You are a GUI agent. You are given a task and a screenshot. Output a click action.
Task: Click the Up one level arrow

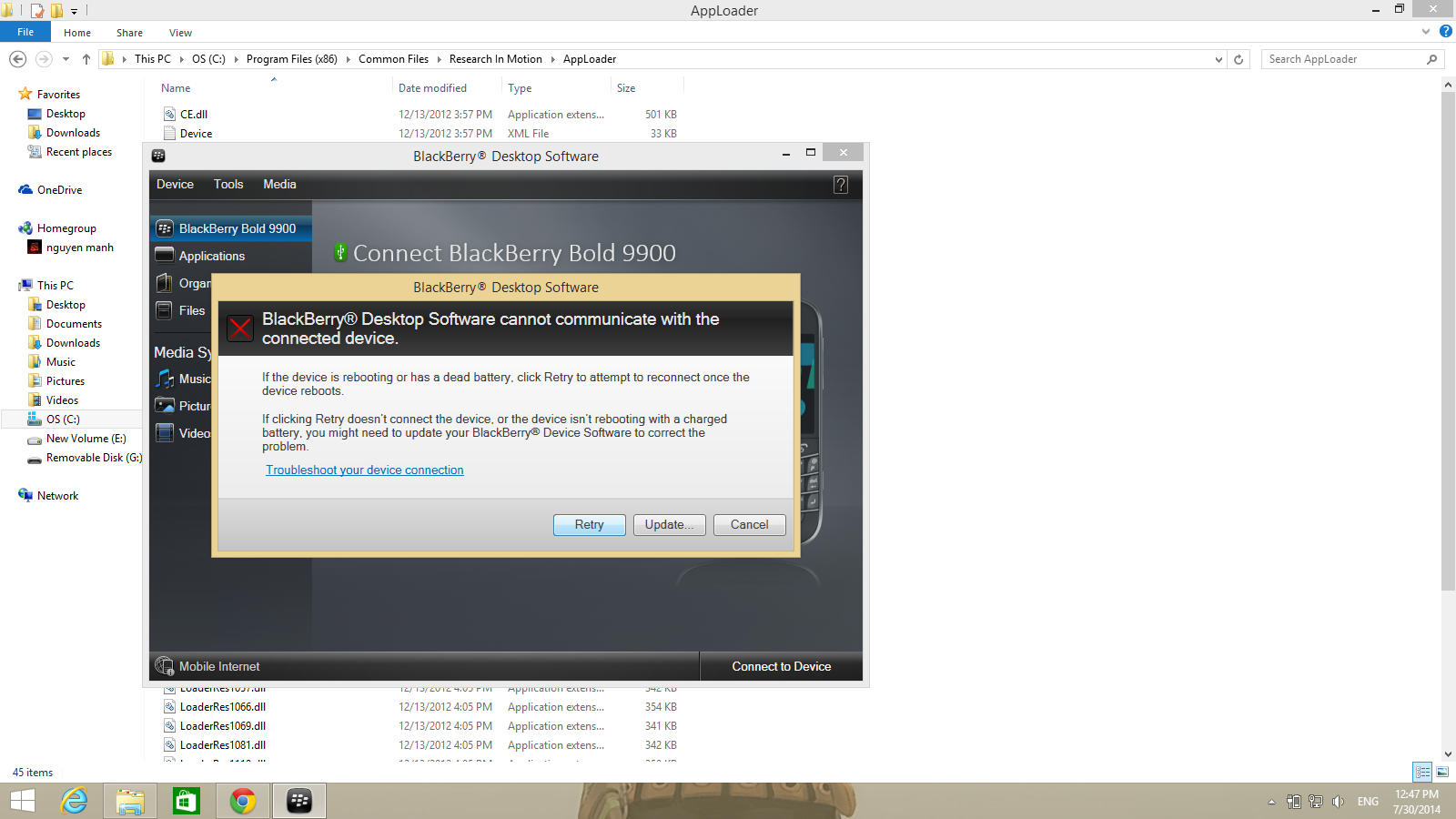click(86, 59)
